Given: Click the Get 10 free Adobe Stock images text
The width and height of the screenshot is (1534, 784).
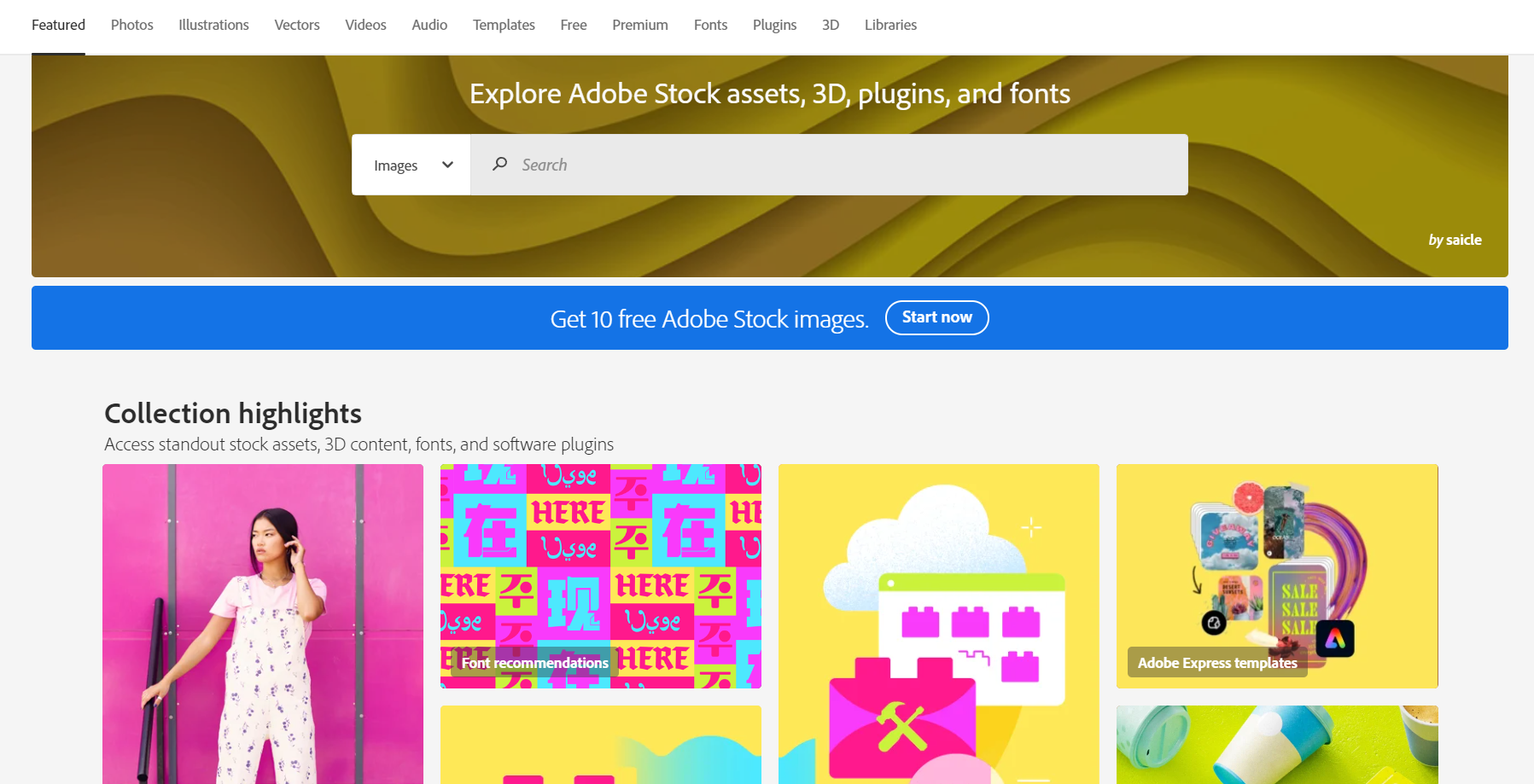Looking at the screenshot, I should point(709,319).
